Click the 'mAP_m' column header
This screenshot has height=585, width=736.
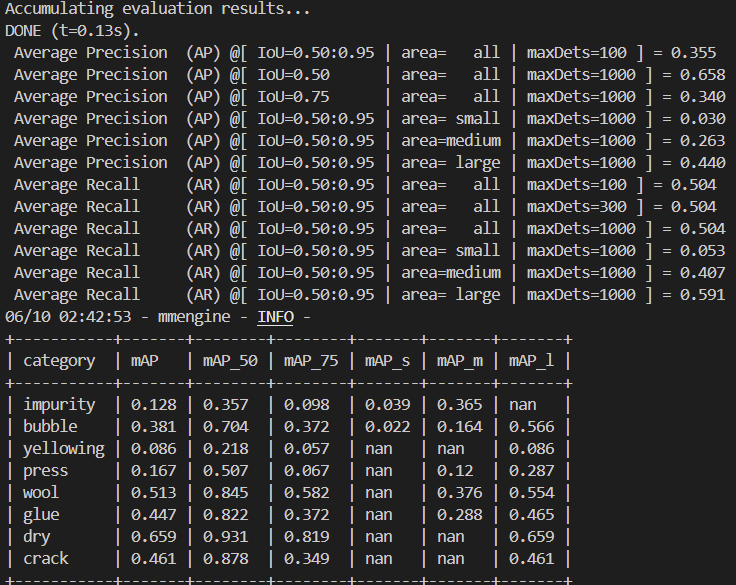460,361
